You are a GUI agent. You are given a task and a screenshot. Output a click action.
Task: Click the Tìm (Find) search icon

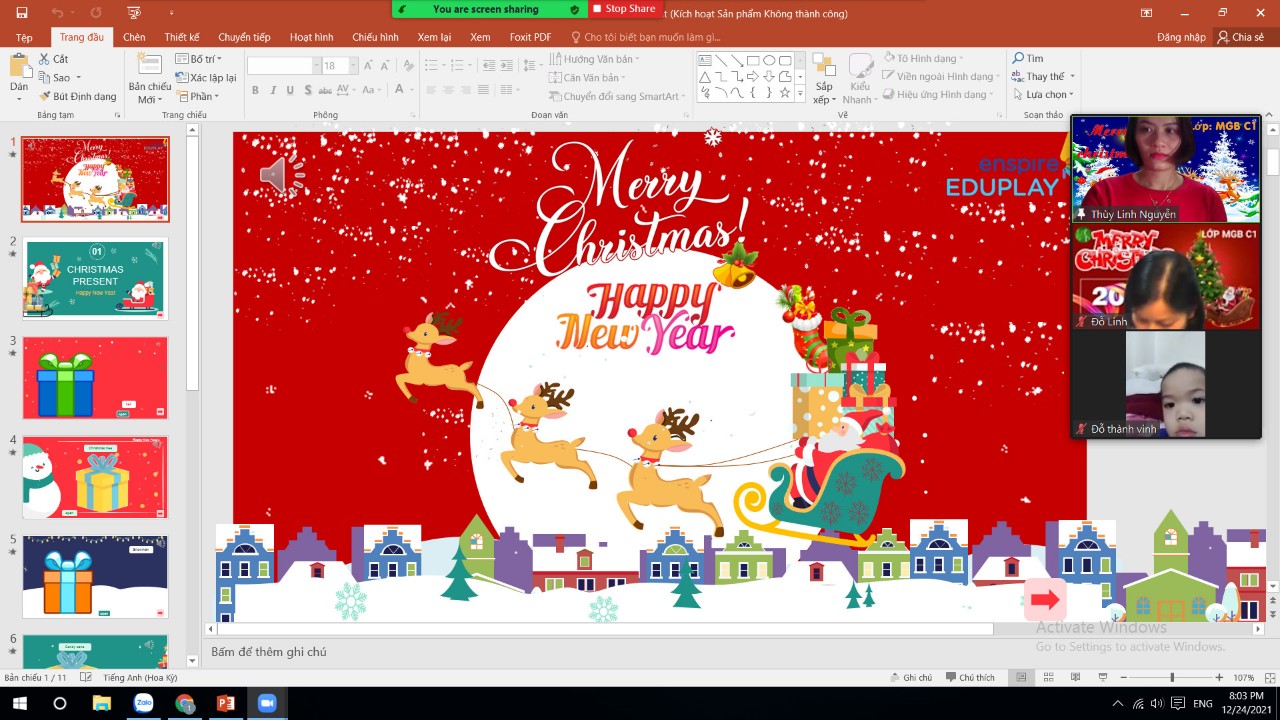click(1027, 59)
